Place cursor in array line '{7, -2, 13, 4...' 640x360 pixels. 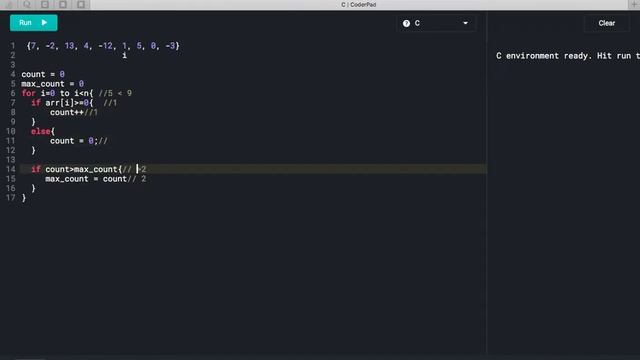point(103,46)
